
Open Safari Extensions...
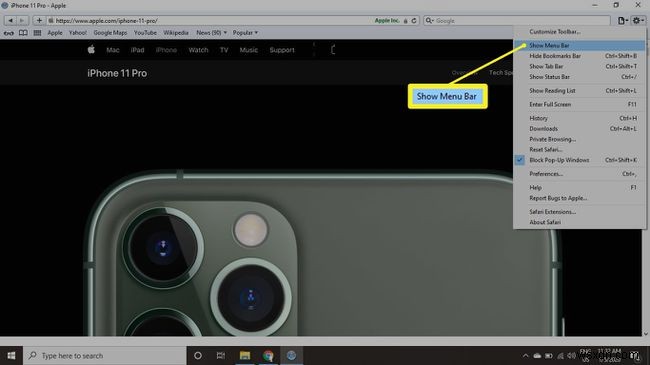pos(580,212)
